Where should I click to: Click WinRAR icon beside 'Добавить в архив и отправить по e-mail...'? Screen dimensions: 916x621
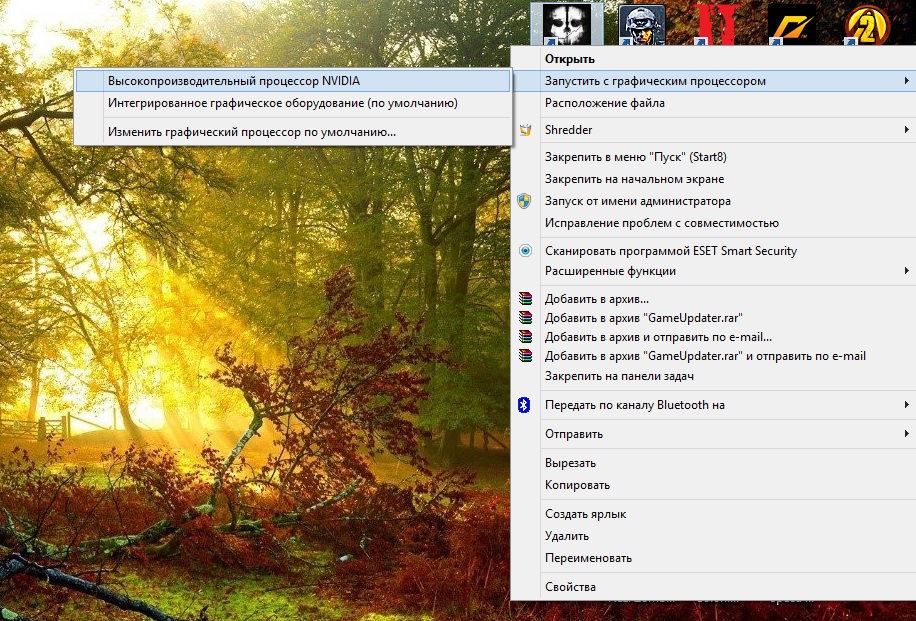coord(525,337)
